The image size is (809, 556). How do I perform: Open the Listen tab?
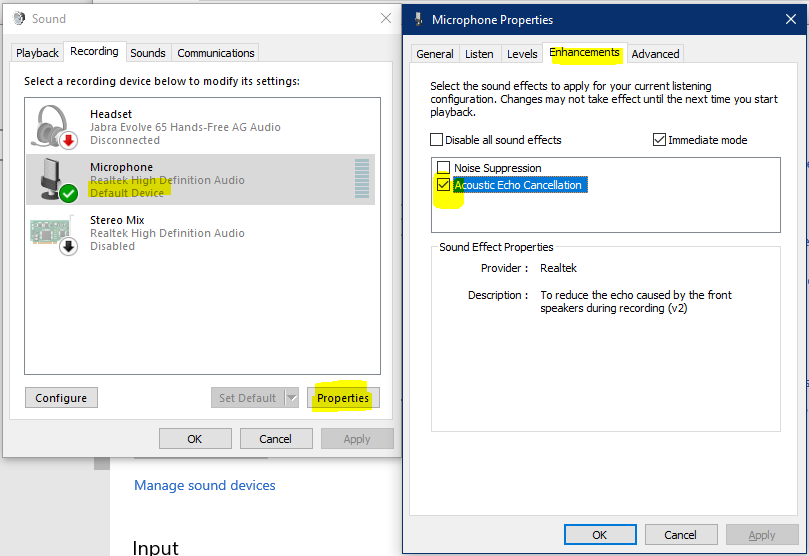pyautogui.click(x=479, y=54)
